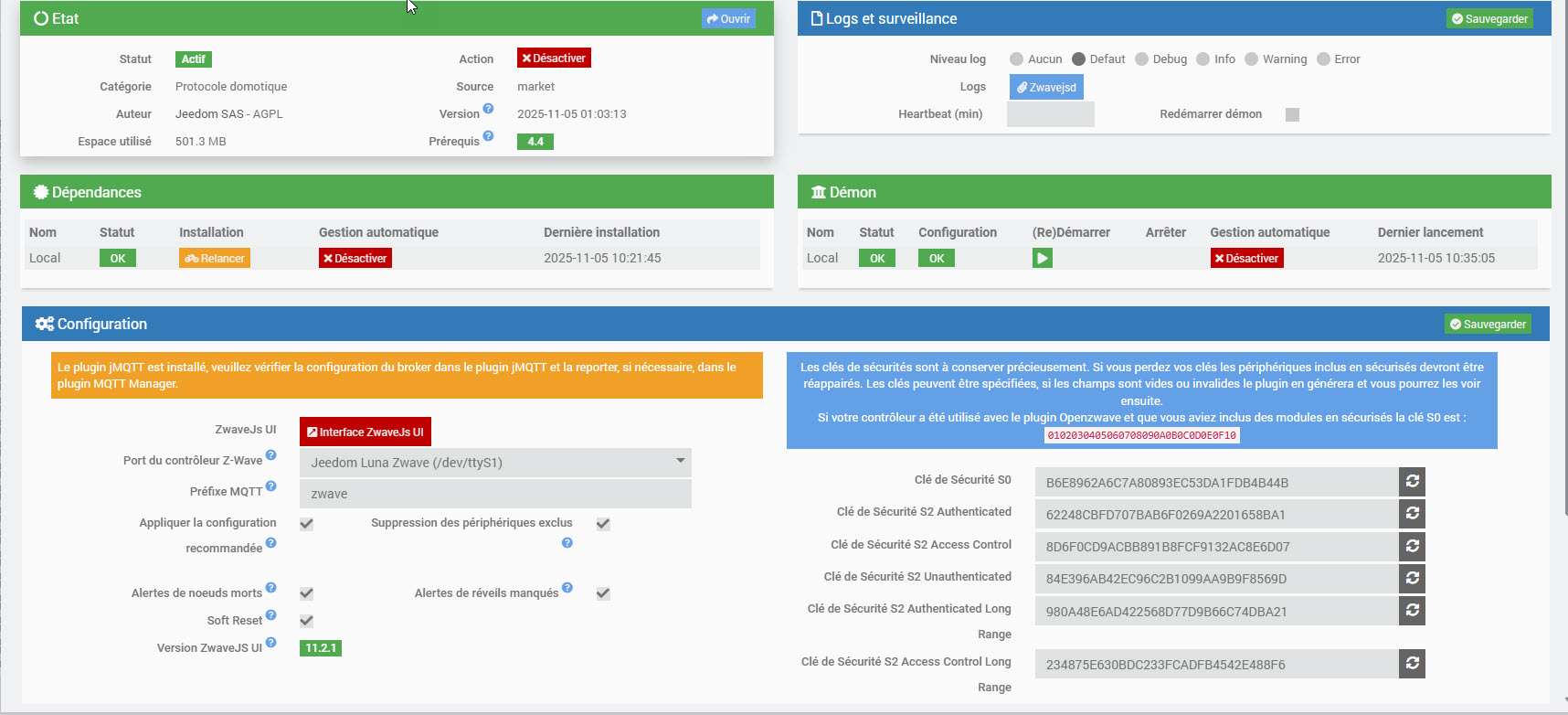Regenerate the Clé de Sécurité S0 key
Screen dimensions: 1568x715
(1412, 482)
